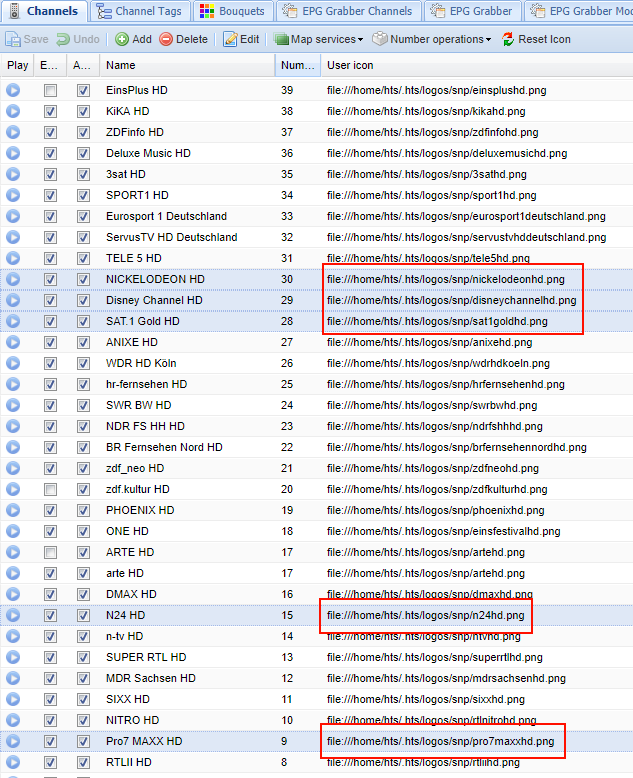Delete the selected channel

[184, 39]
